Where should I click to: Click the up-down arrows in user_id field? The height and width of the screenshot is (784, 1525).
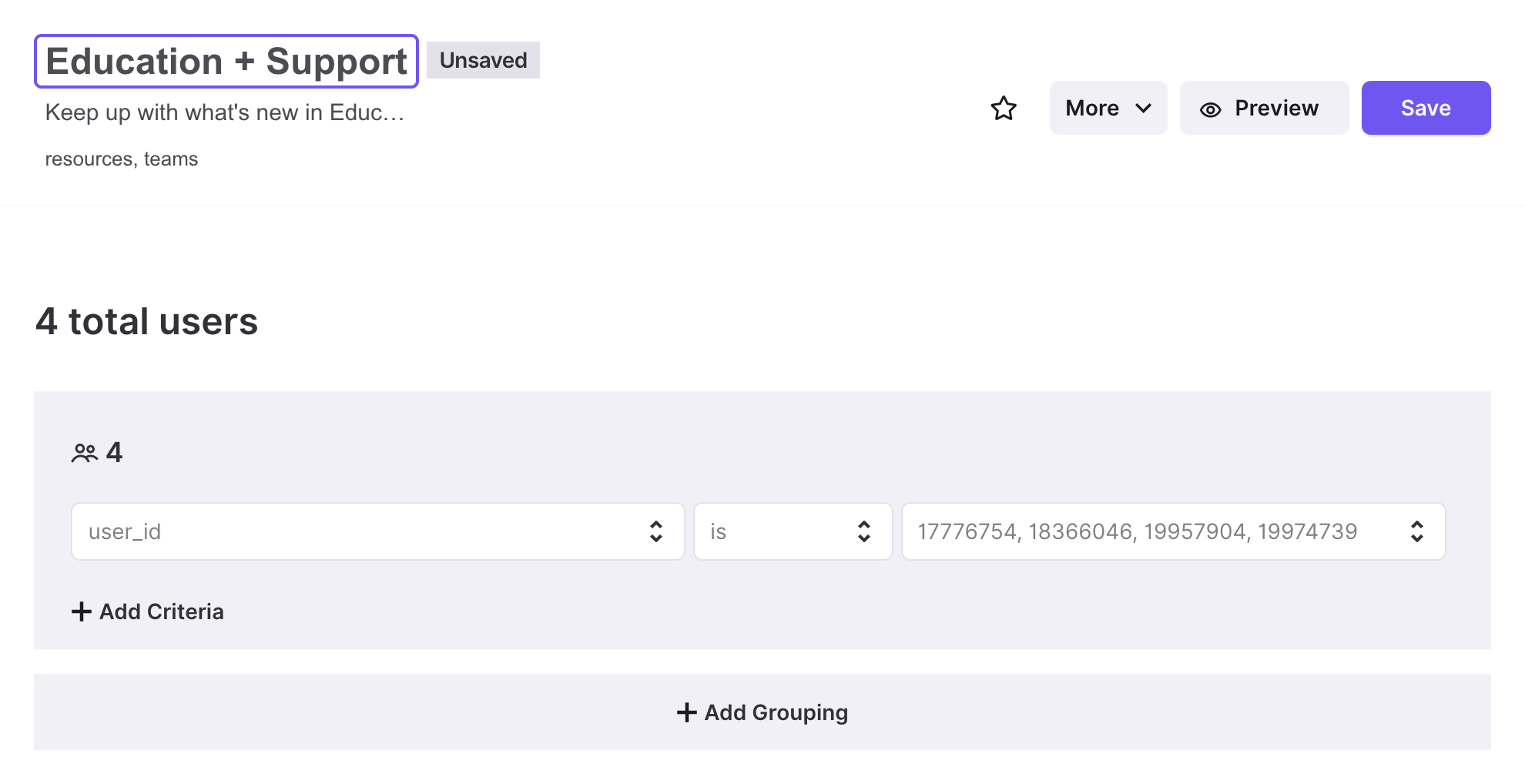tap(655, 531)
